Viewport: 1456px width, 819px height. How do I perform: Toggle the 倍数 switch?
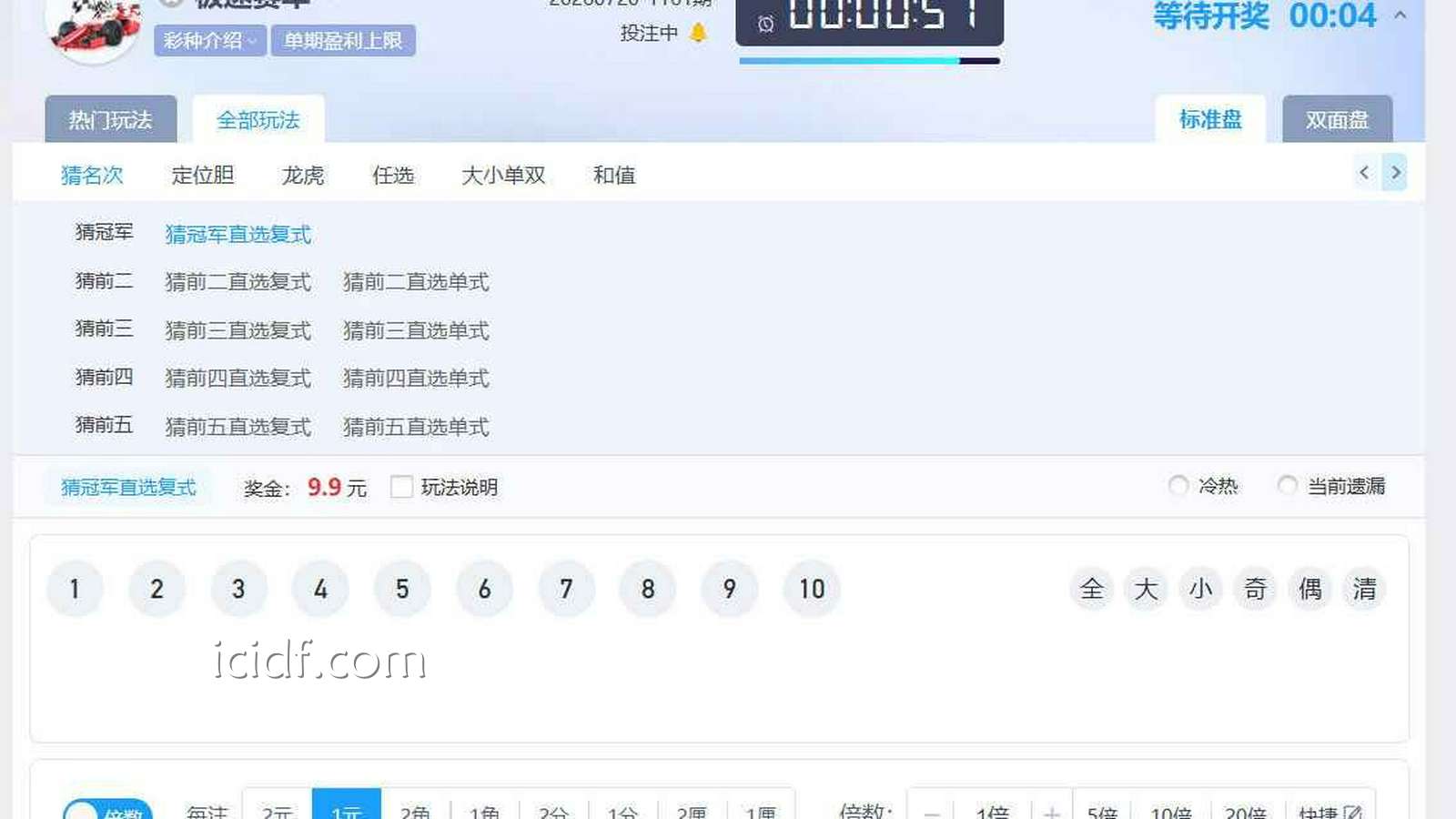tap(107, 810)
